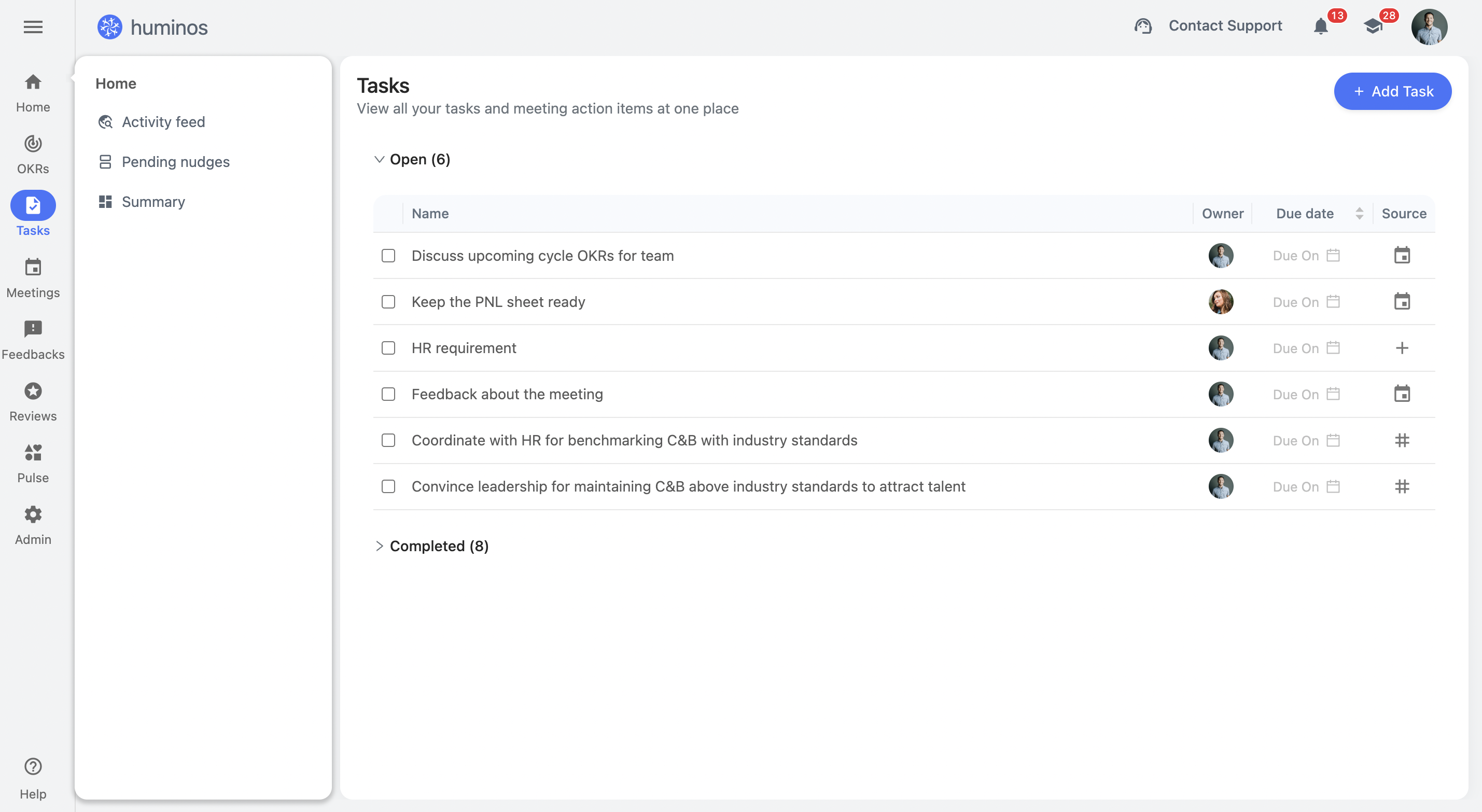Click the Help icon at bottom of sidebar
Image resolution: width=1482 pixels, height=812 pixels.
pos(33,766)
